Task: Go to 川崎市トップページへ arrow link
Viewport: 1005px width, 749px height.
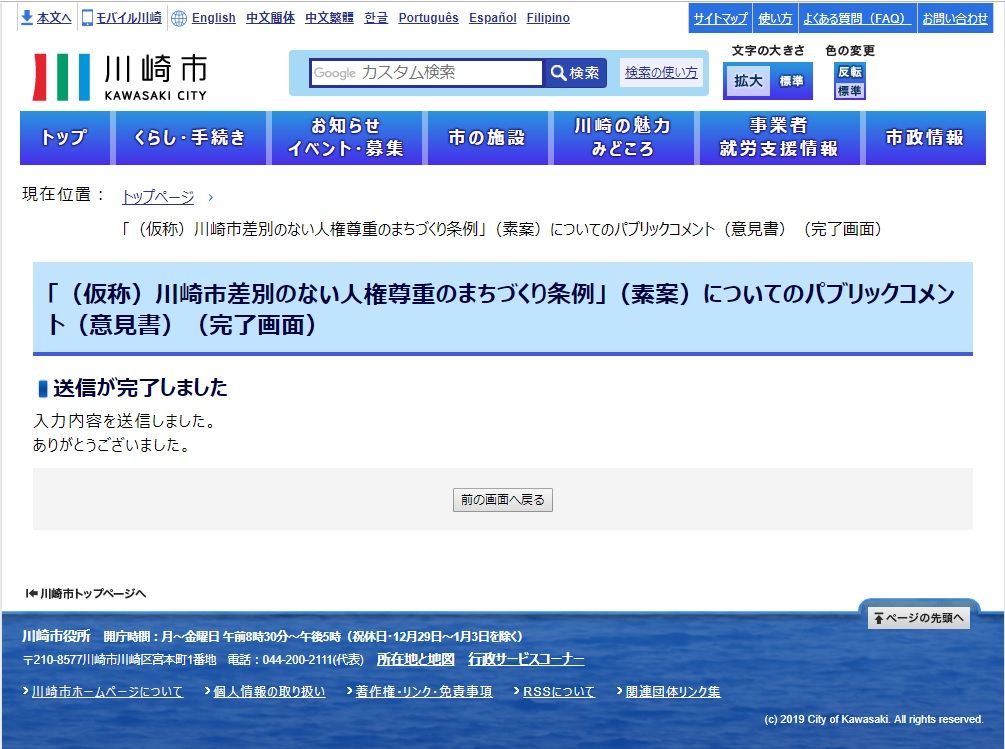Action: (87, 593)
